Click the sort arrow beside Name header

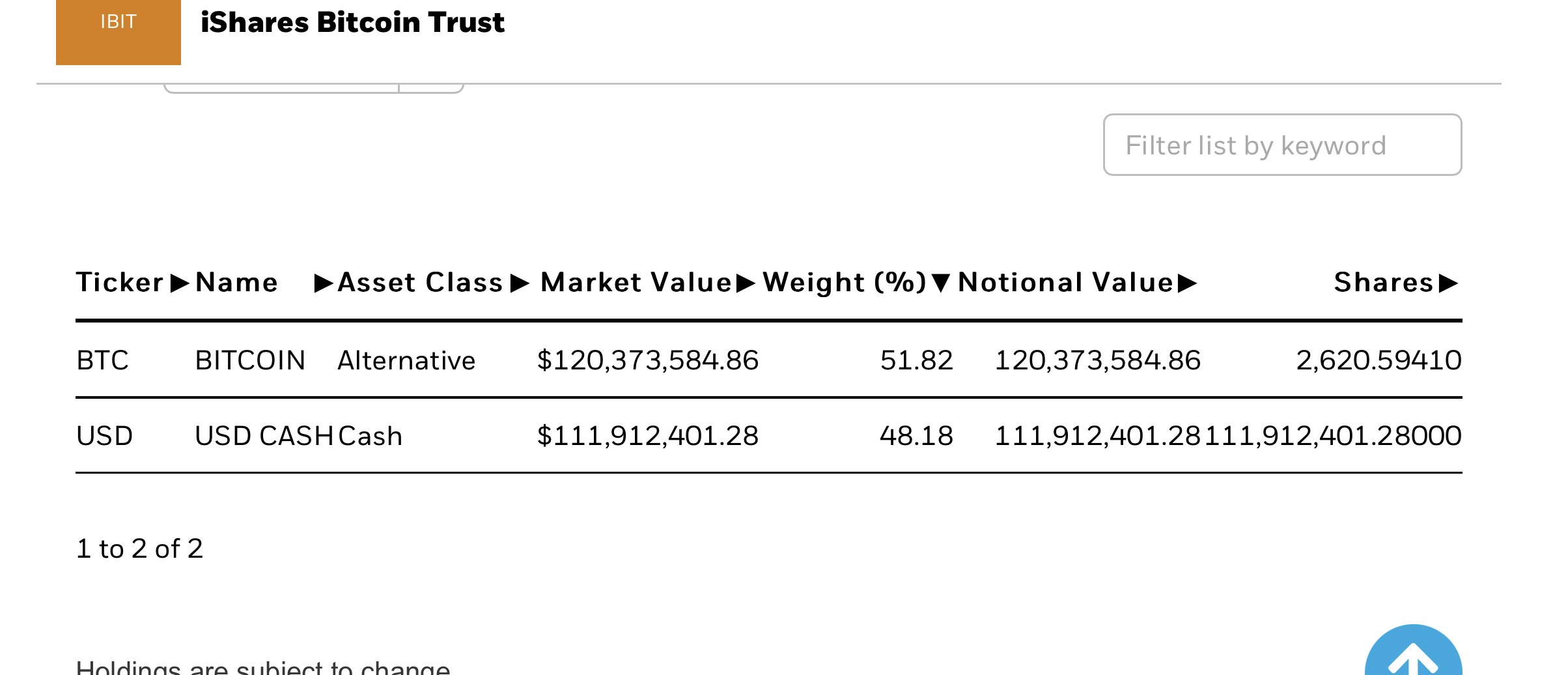pyautogui.click(x=323, y=283)
